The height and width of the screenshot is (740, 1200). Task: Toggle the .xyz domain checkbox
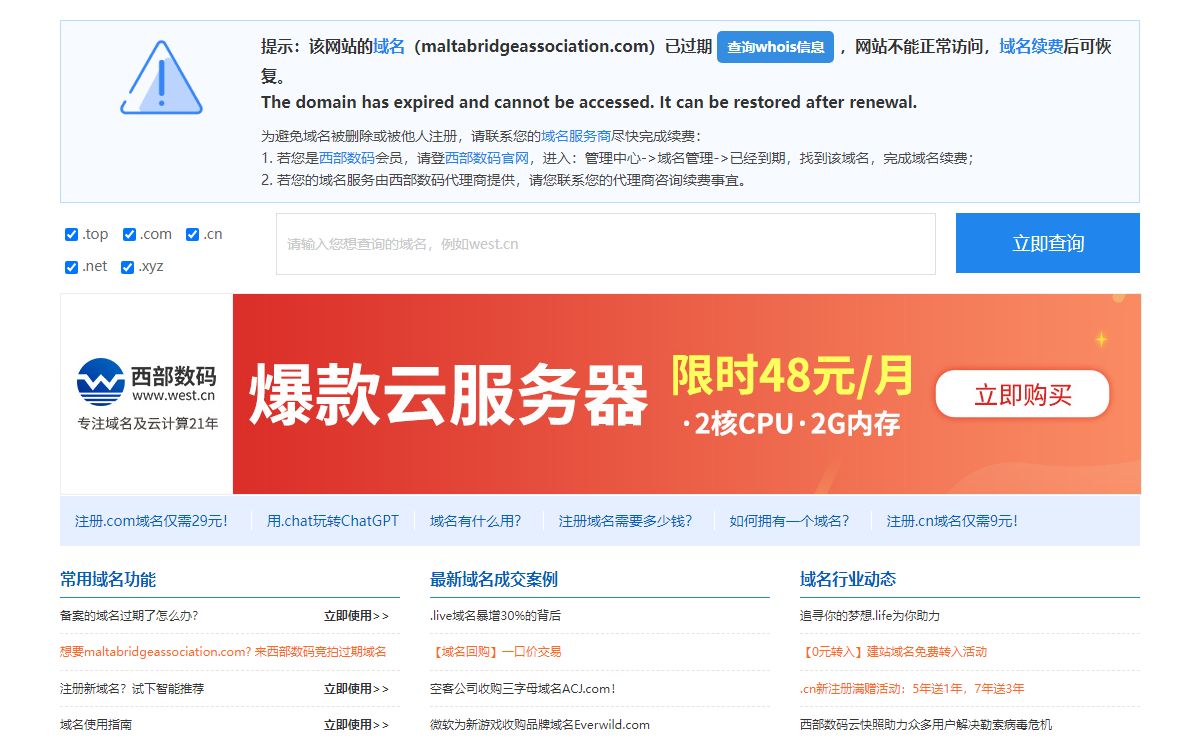click(127, 267)
